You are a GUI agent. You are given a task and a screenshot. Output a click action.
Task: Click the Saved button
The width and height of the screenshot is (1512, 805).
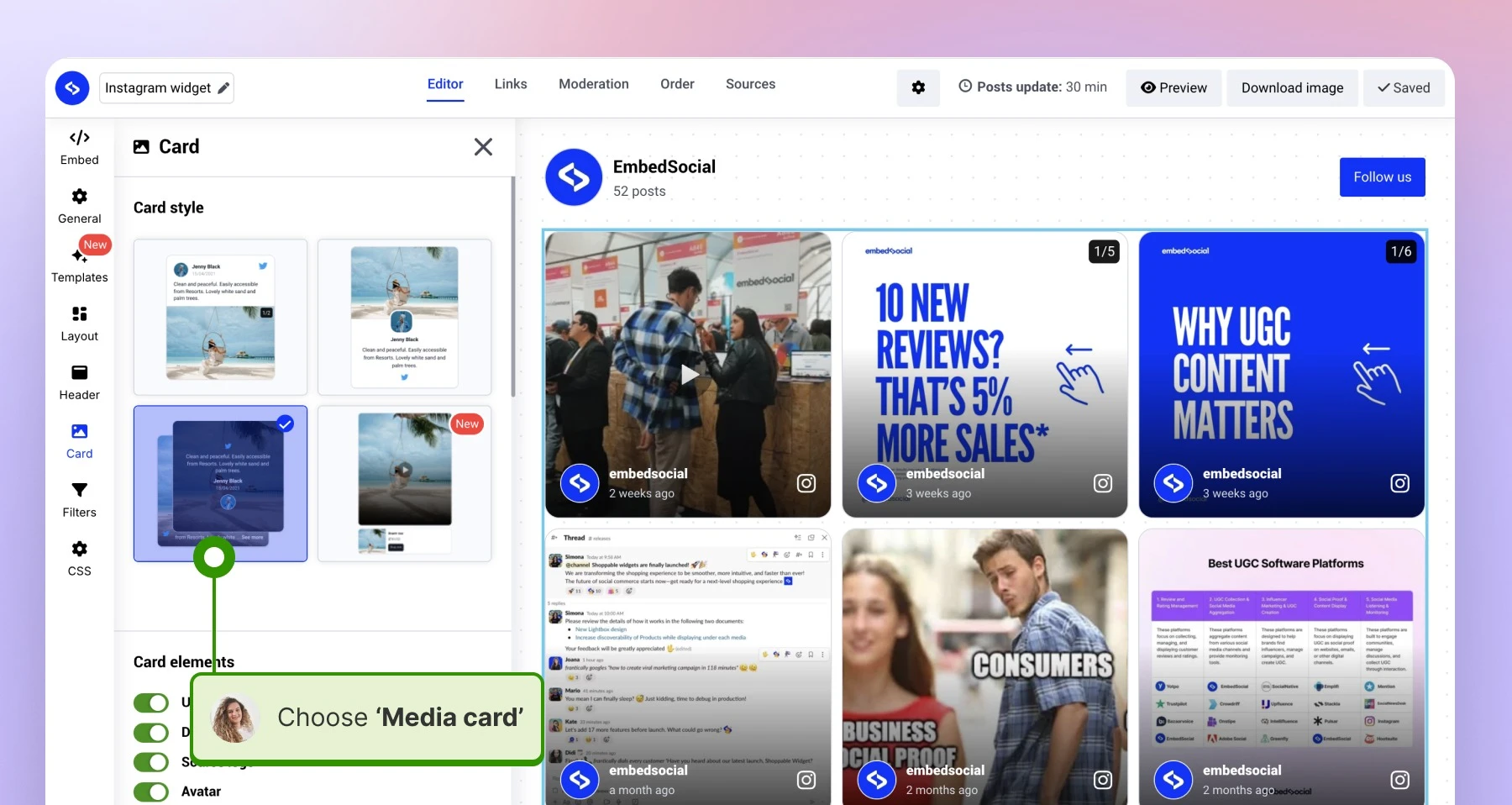click(x=1404, y=87)
